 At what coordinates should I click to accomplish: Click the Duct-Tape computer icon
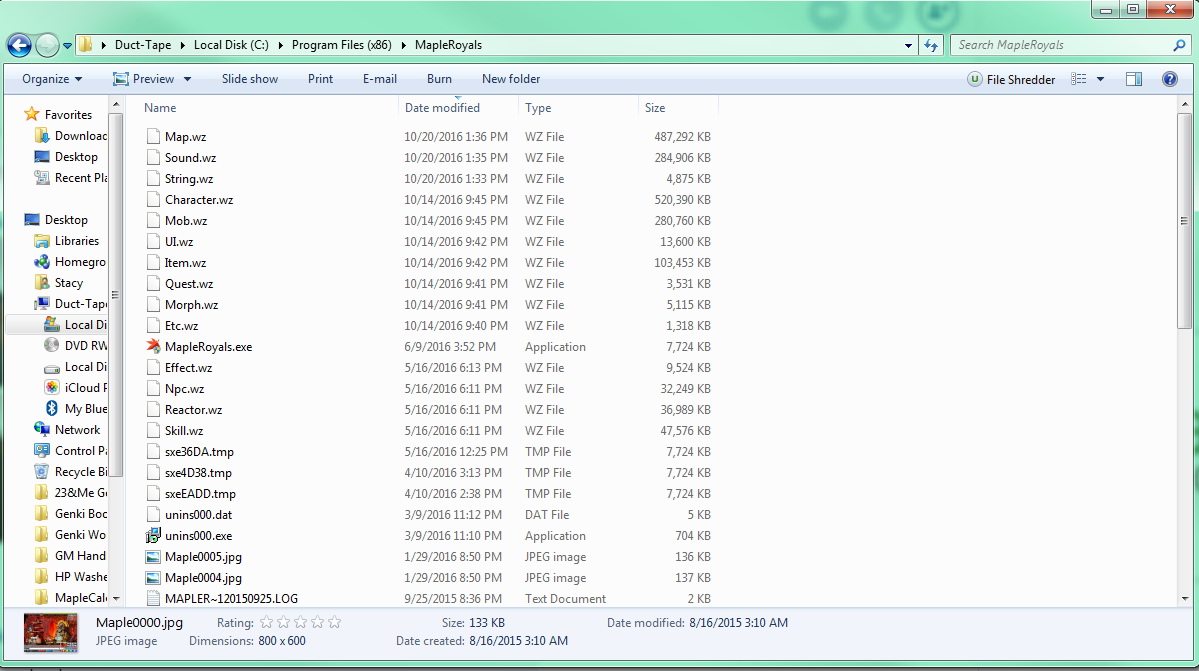pyautogui.click(x=42, y=303)
